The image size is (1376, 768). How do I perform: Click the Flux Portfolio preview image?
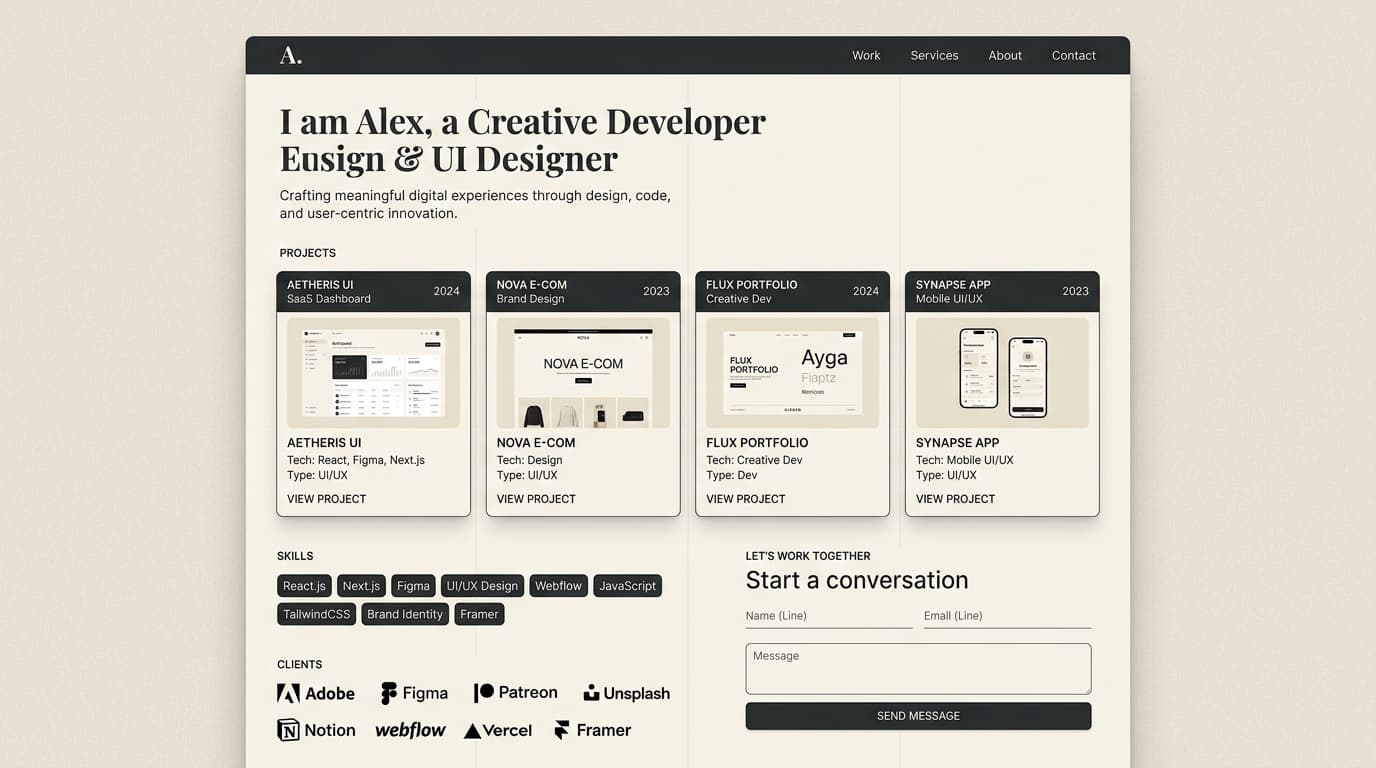(792, 373)
